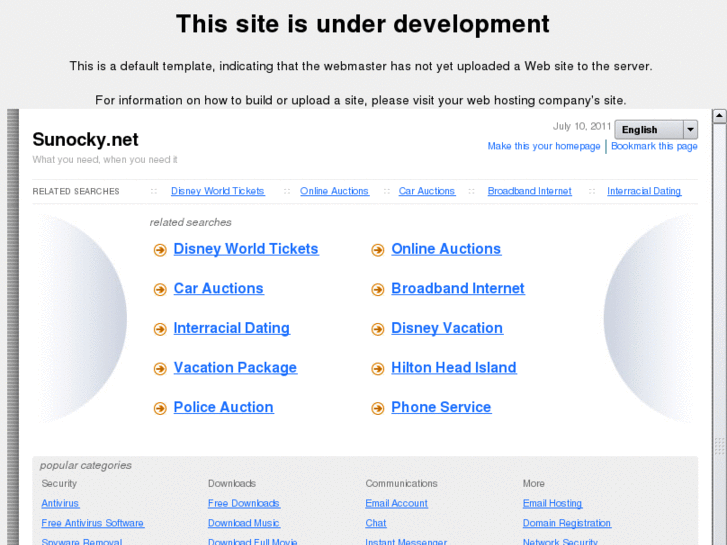Open the Email Hosting link
Screen dimensions: 727x545
click(x=552, y=503)
